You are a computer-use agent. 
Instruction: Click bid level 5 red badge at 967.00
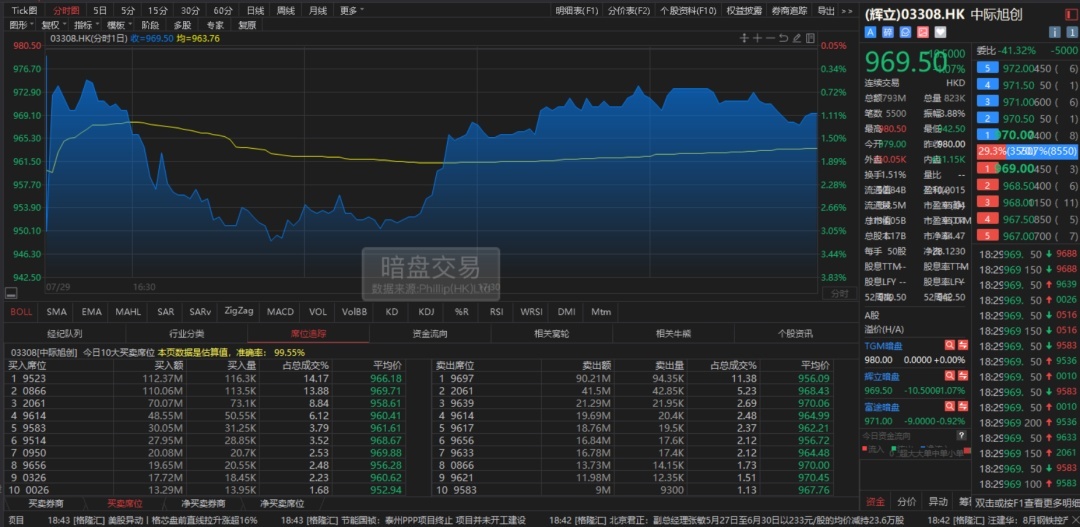point(988,236)
